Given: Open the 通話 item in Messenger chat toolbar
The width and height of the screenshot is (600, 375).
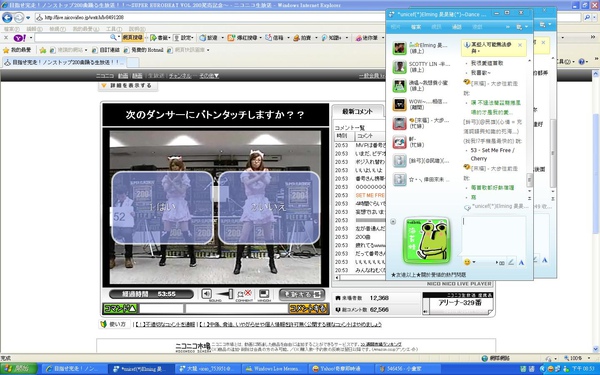Looking at the screenshot, I should tap(457, 27).
